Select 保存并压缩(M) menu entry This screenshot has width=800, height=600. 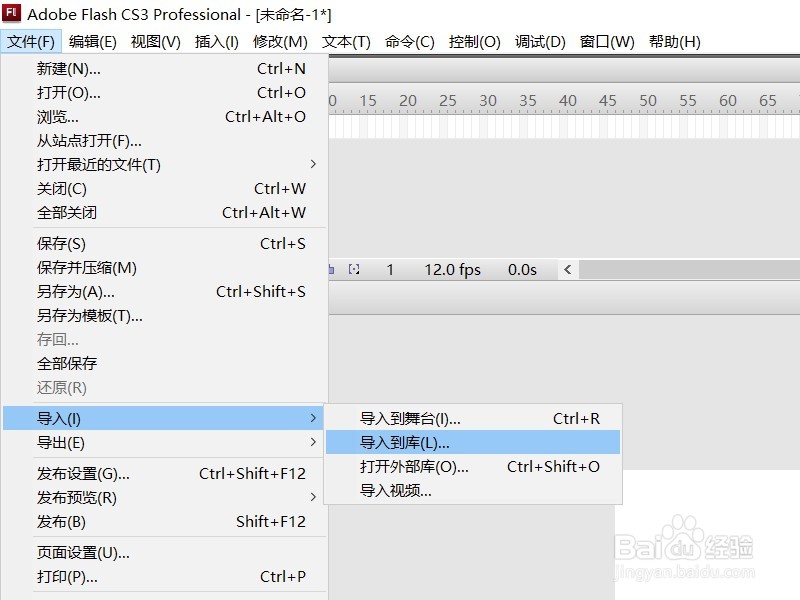point(164,267)
